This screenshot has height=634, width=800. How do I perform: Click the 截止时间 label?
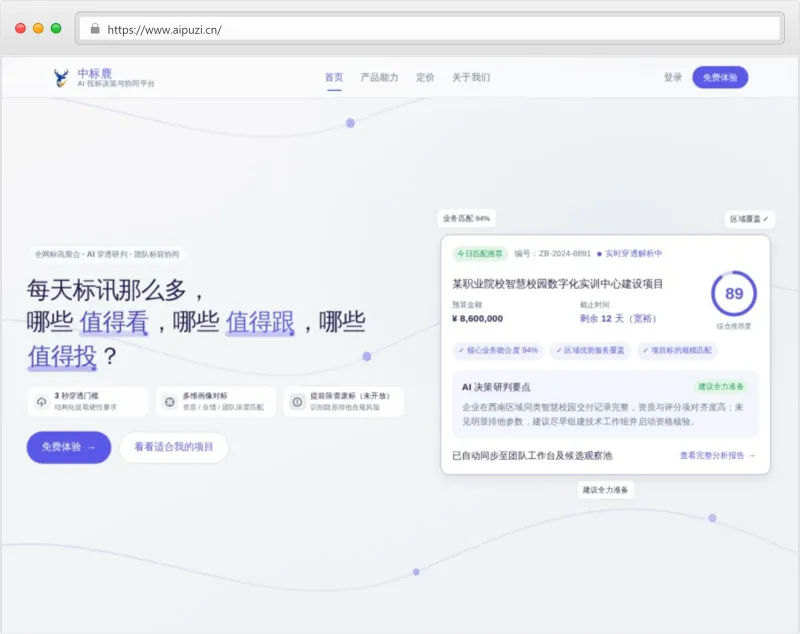(594, 305)
